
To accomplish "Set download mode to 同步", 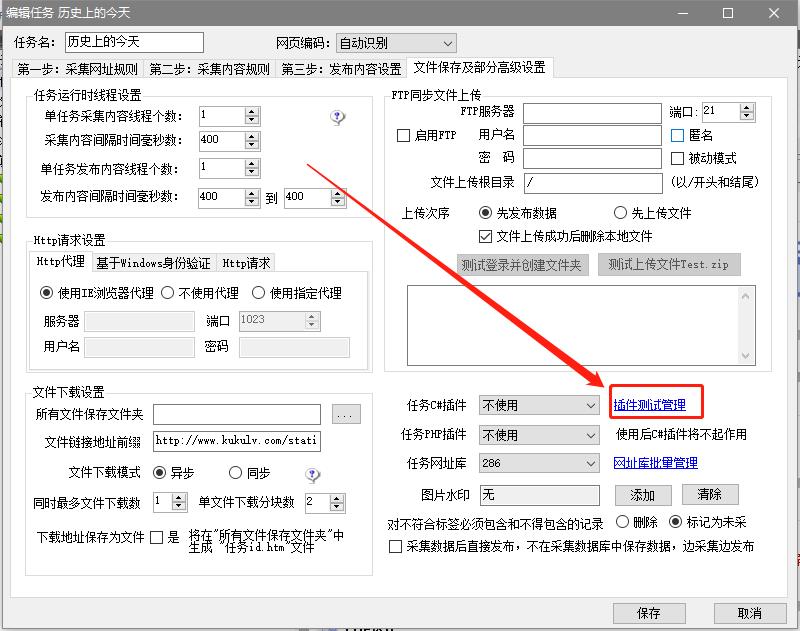I will [235, 473].
